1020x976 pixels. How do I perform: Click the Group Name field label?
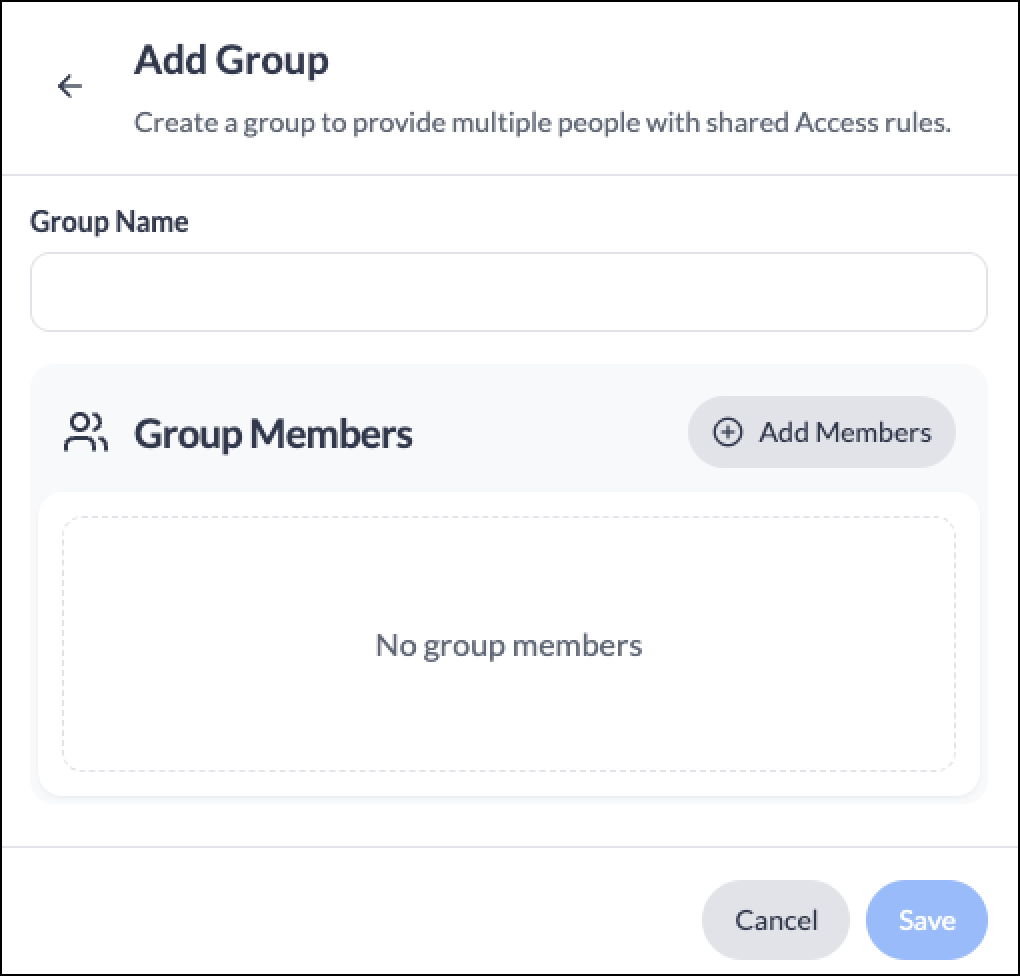click(x=109, y=223)
